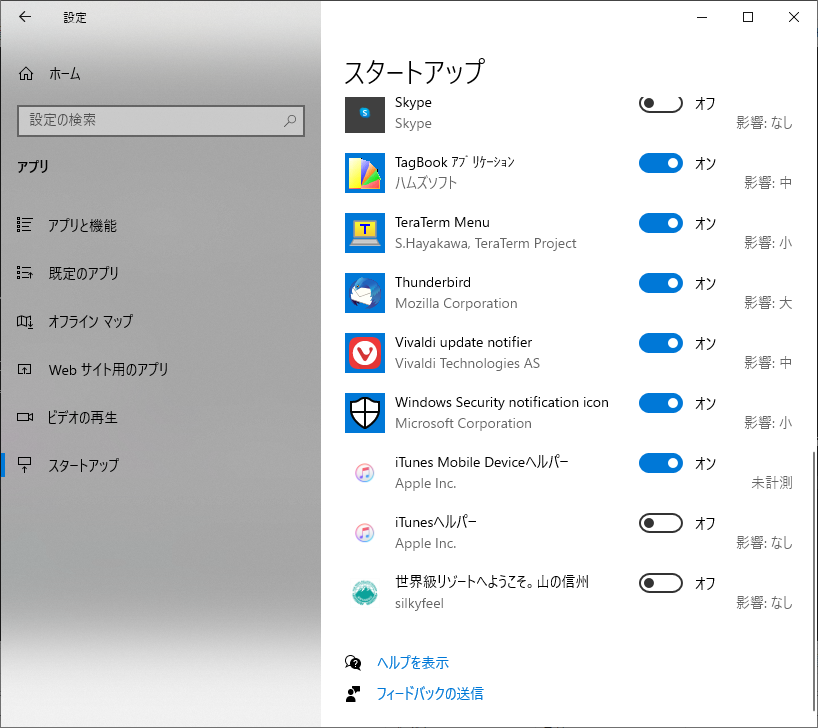Open ヘルプを表示 link
Viewport: 818px width, 728px height.
click(x=413, y=663)
